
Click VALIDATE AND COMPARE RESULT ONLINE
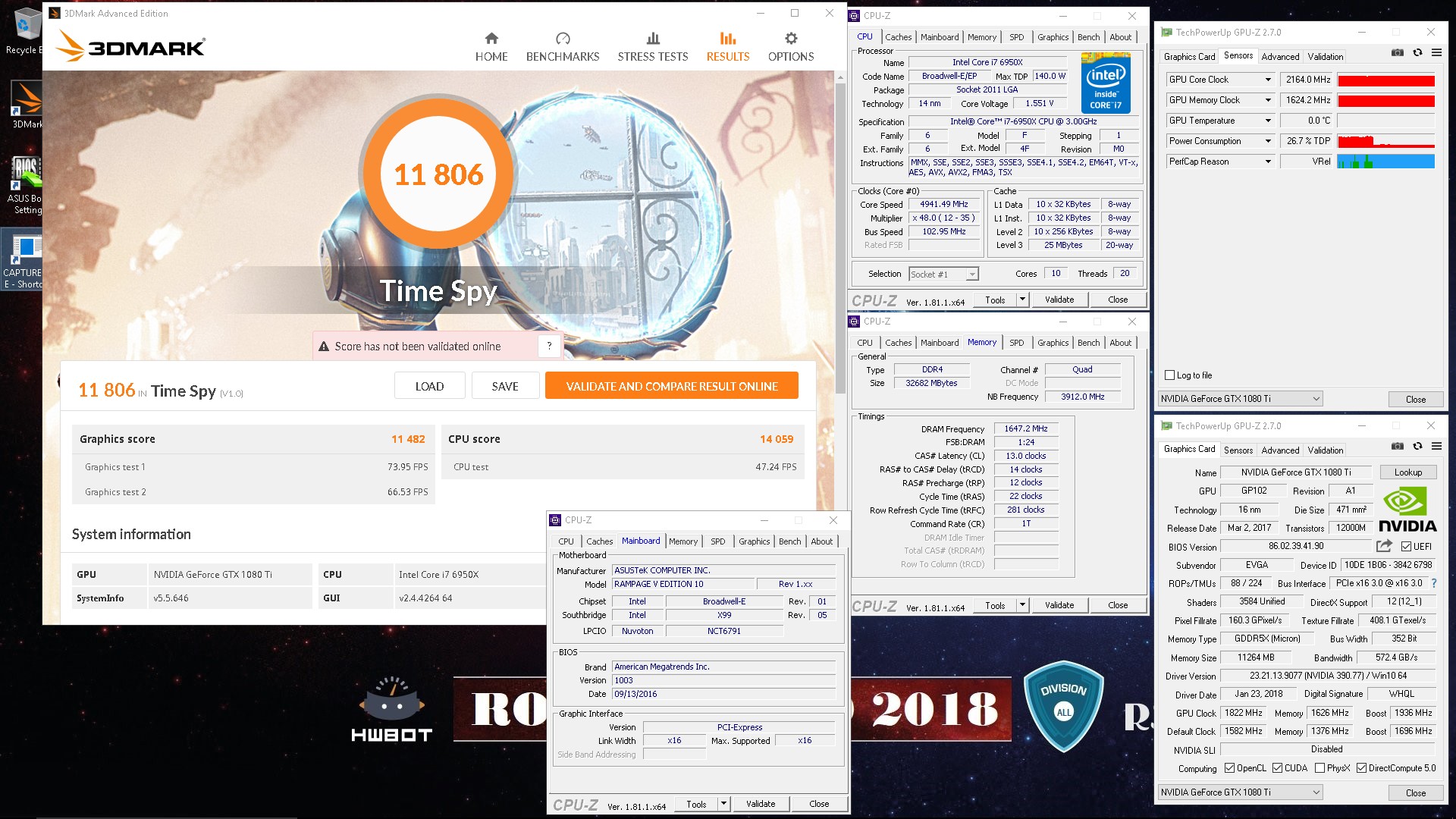coord(672,386)
